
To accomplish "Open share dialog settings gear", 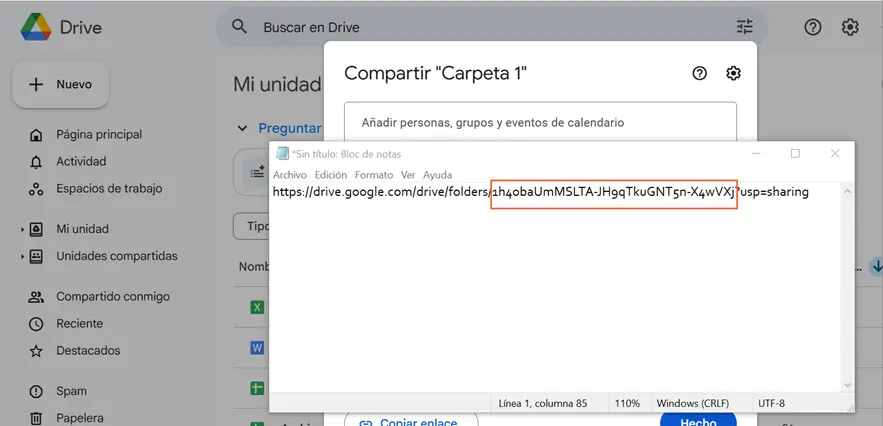I will coord(733,73).
